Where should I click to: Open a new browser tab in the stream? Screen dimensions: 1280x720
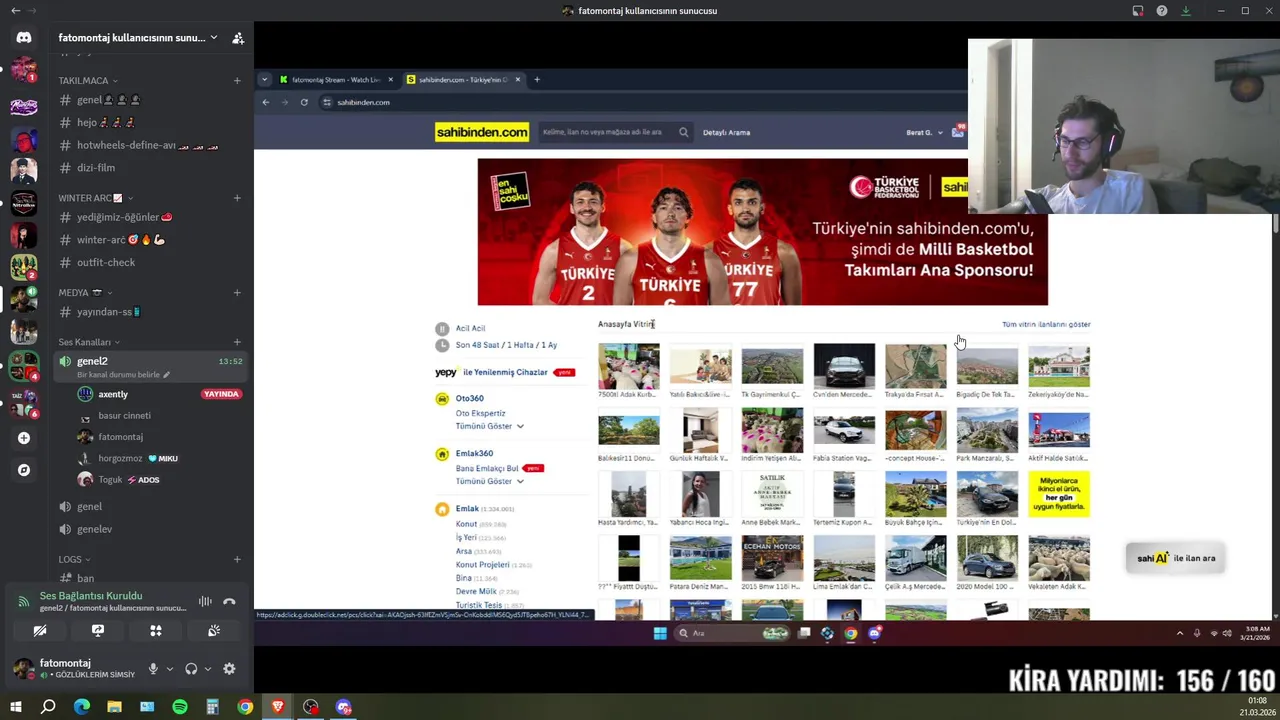coord(537,79)
